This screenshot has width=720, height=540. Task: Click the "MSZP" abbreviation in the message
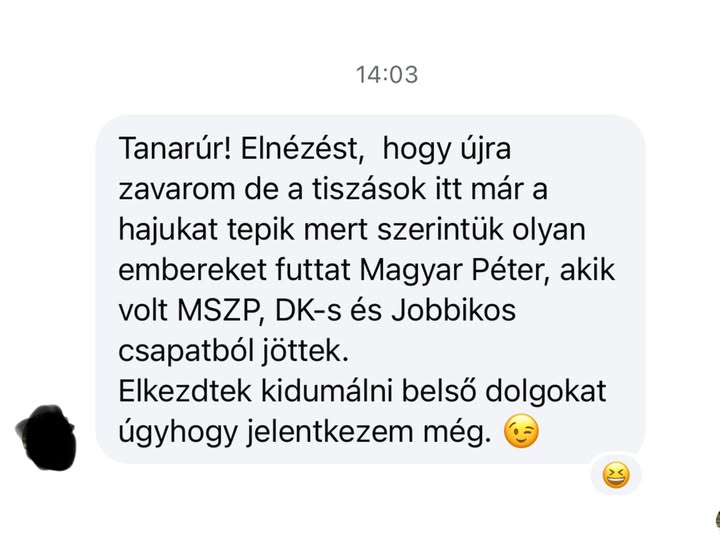coord(219,311)
